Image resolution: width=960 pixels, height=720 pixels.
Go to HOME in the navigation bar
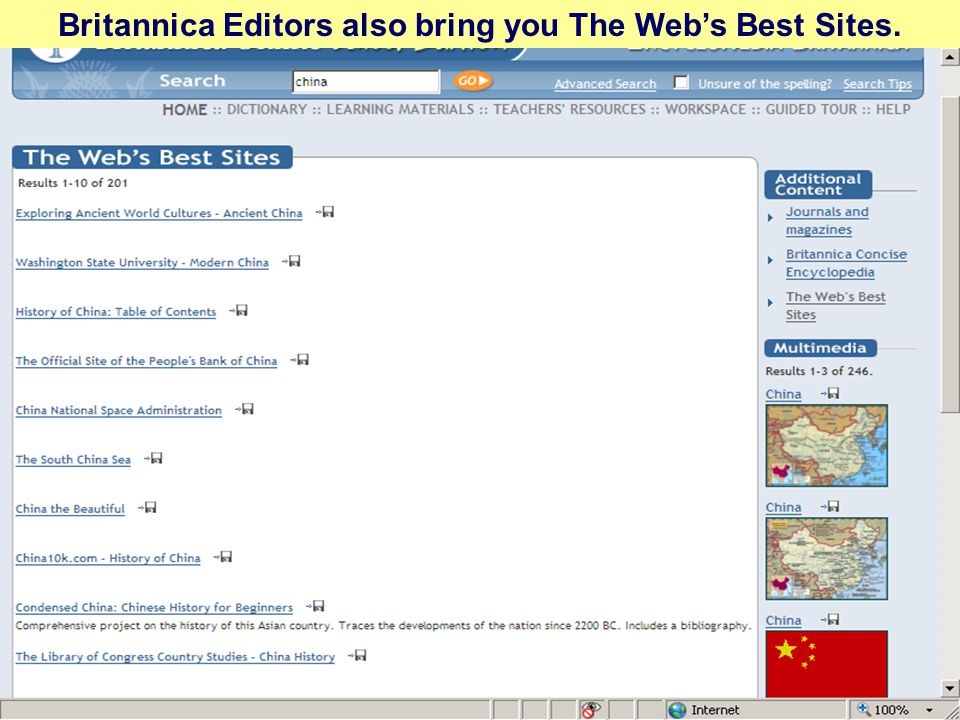point(184,110)
